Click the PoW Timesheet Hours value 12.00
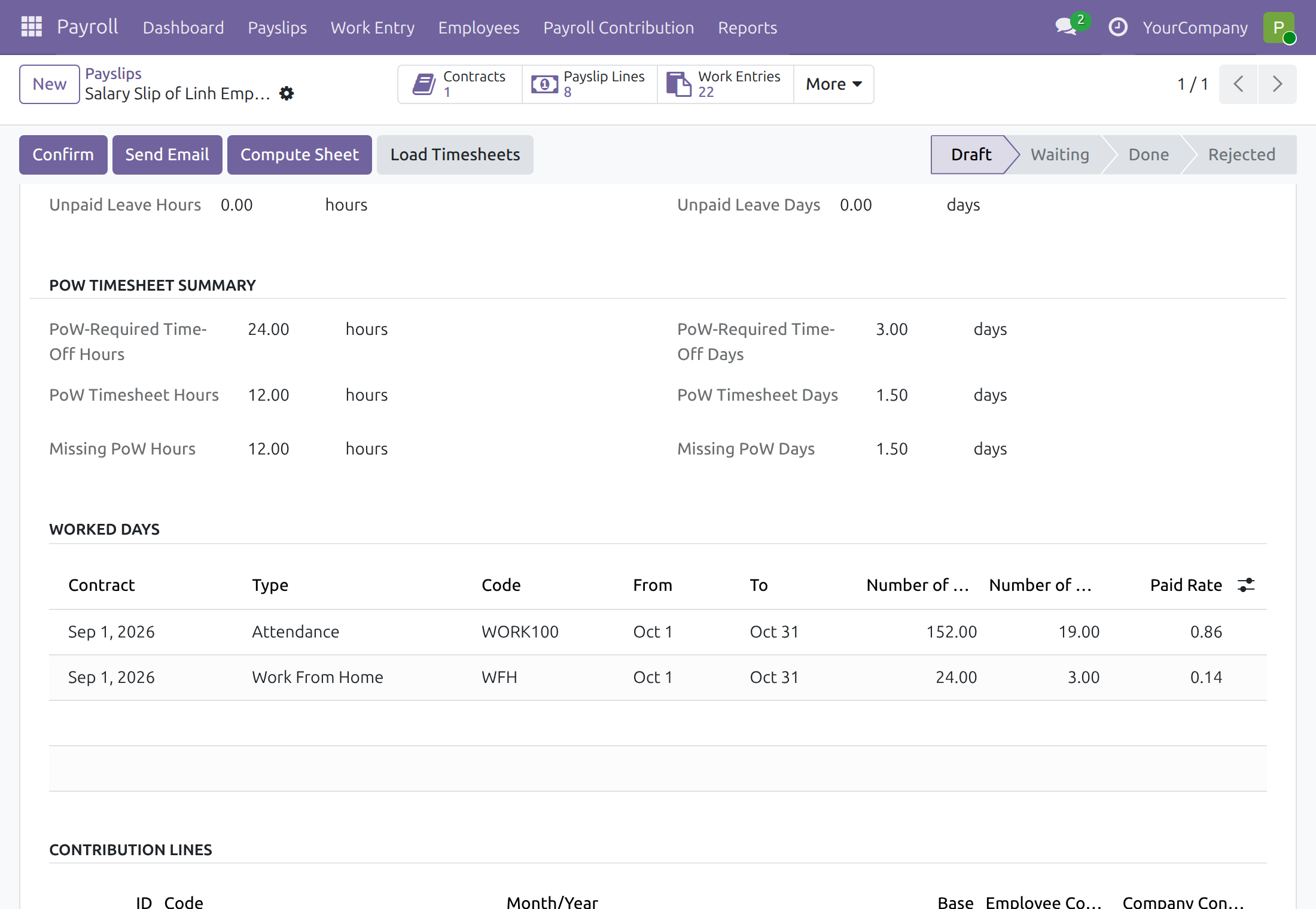1316x909 pixels. tap(269, 395)
